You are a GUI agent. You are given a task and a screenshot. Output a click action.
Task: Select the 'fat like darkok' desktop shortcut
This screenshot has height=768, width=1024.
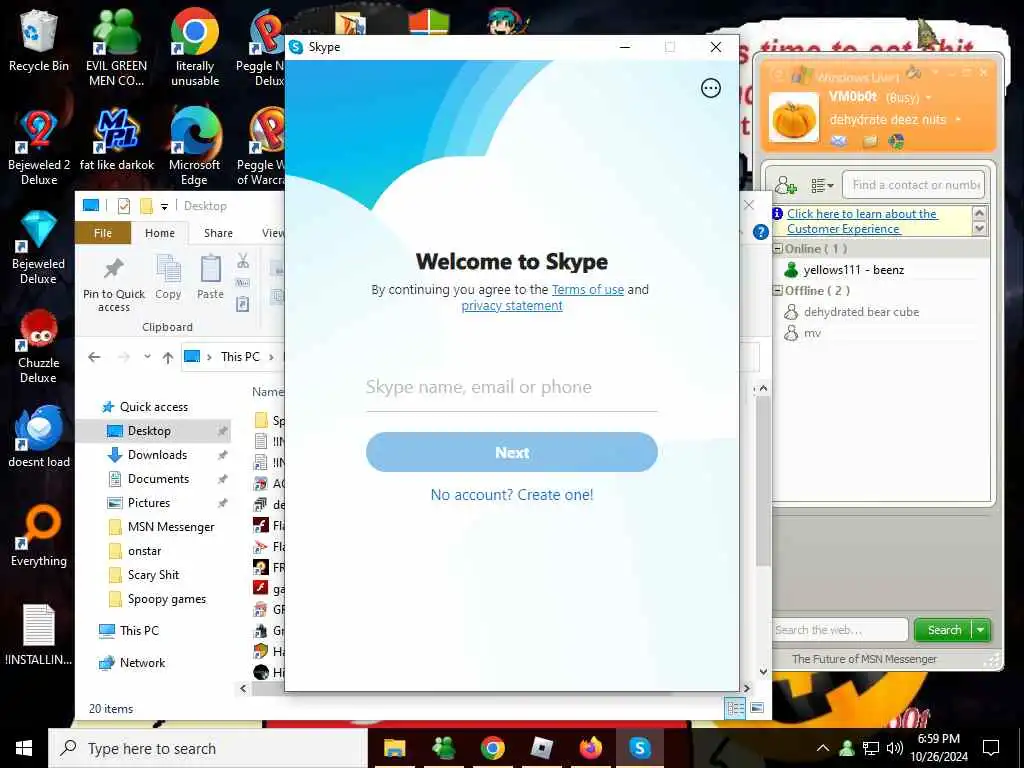117,140
